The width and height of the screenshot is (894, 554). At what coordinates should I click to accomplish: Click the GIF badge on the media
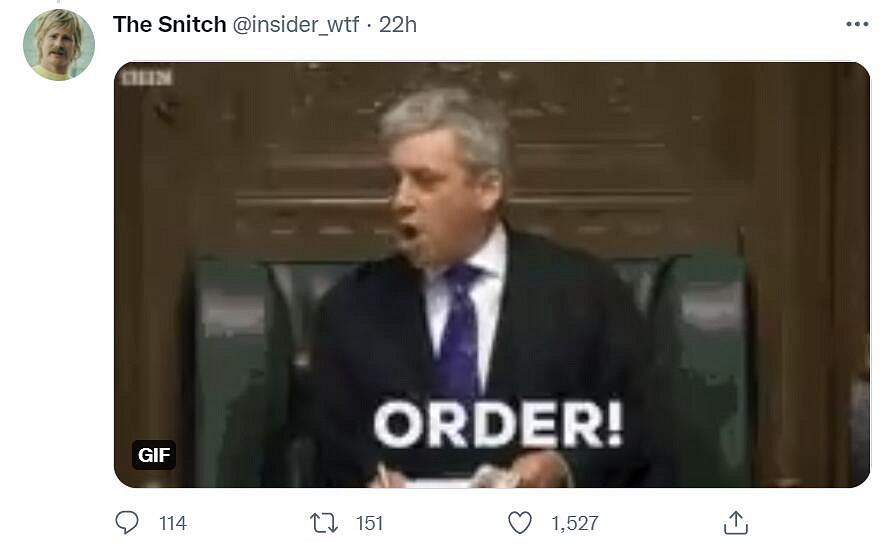pos(153,455)
